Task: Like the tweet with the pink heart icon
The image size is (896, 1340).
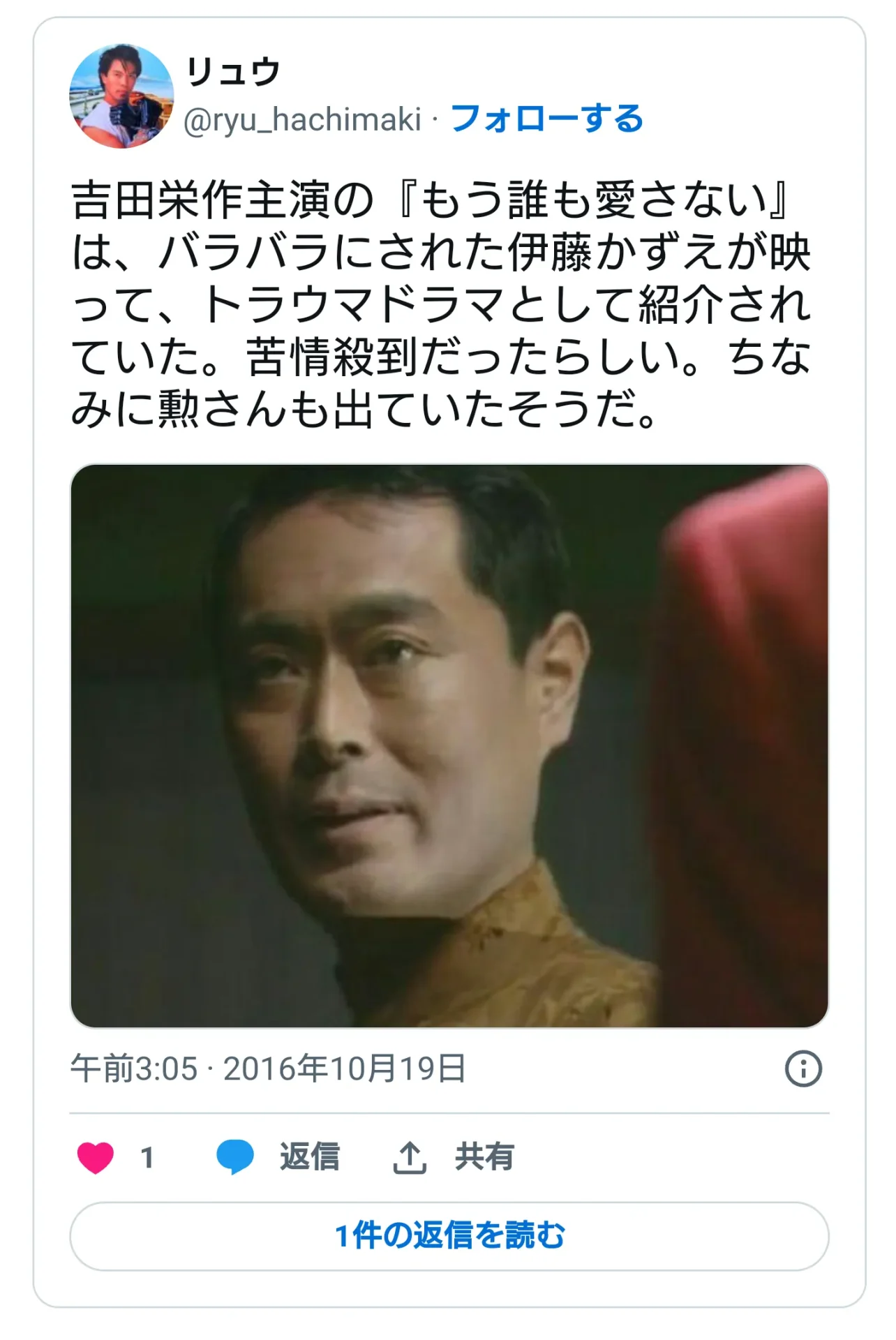Action: tap(96, 1158)
